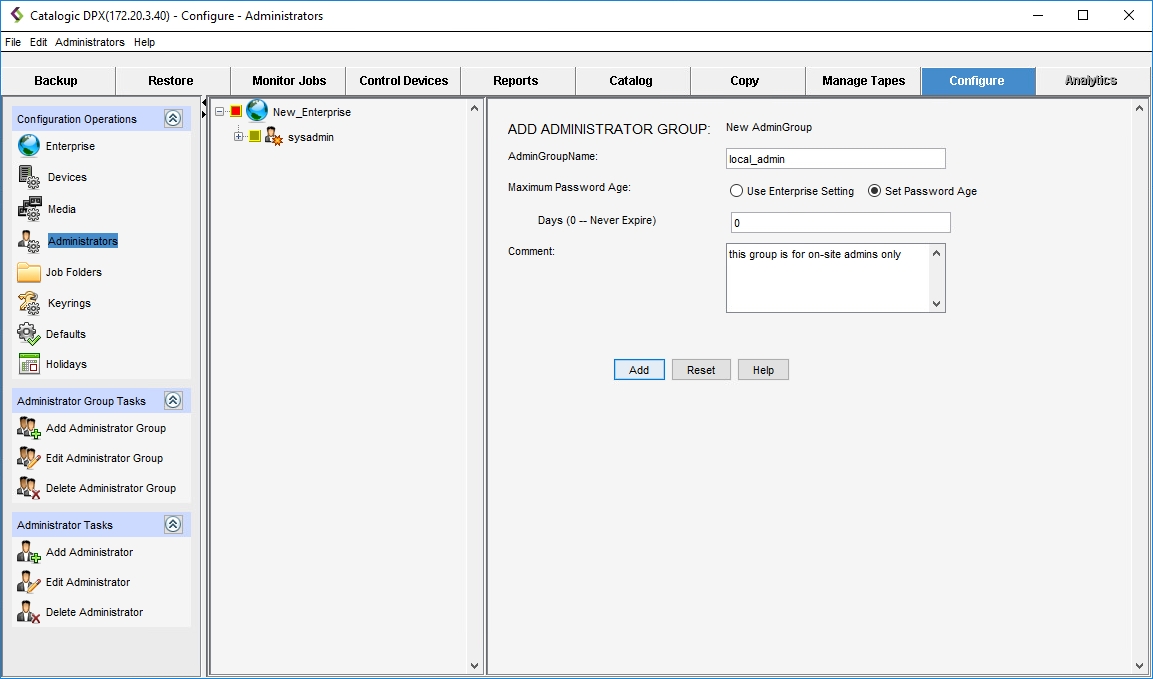Open the Holidays calendar icon
The width and height of the screenshot is (1153, 679).
(29, 364)
